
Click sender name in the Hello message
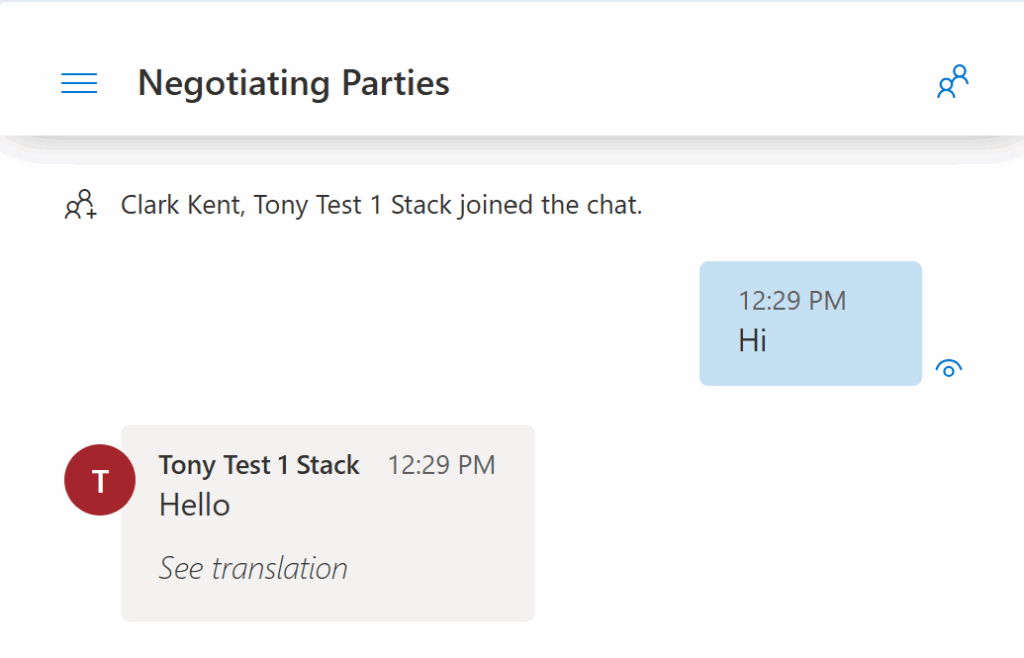tap(259, 465)
